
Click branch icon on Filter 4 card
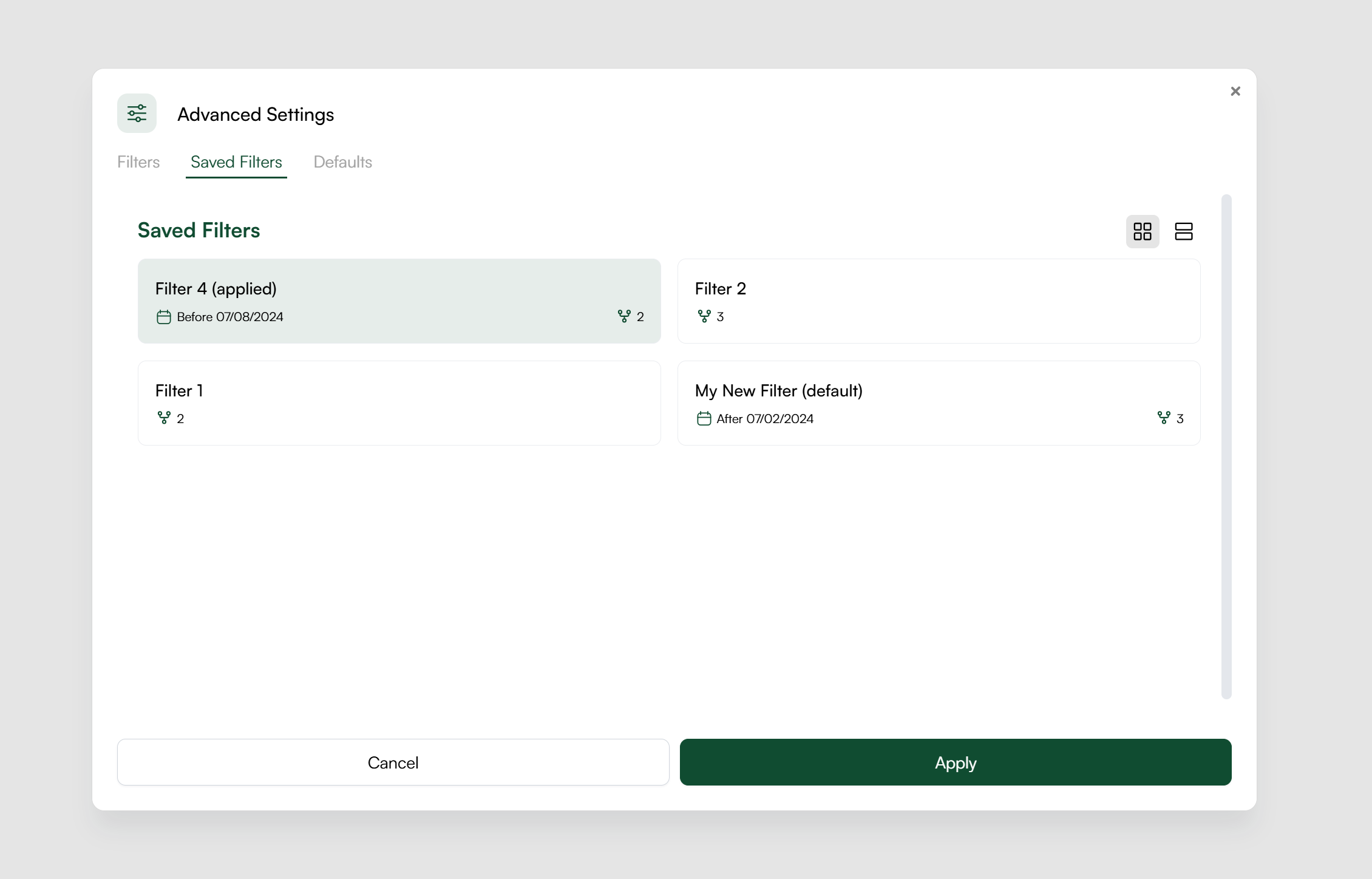click(x=623, y=316)
